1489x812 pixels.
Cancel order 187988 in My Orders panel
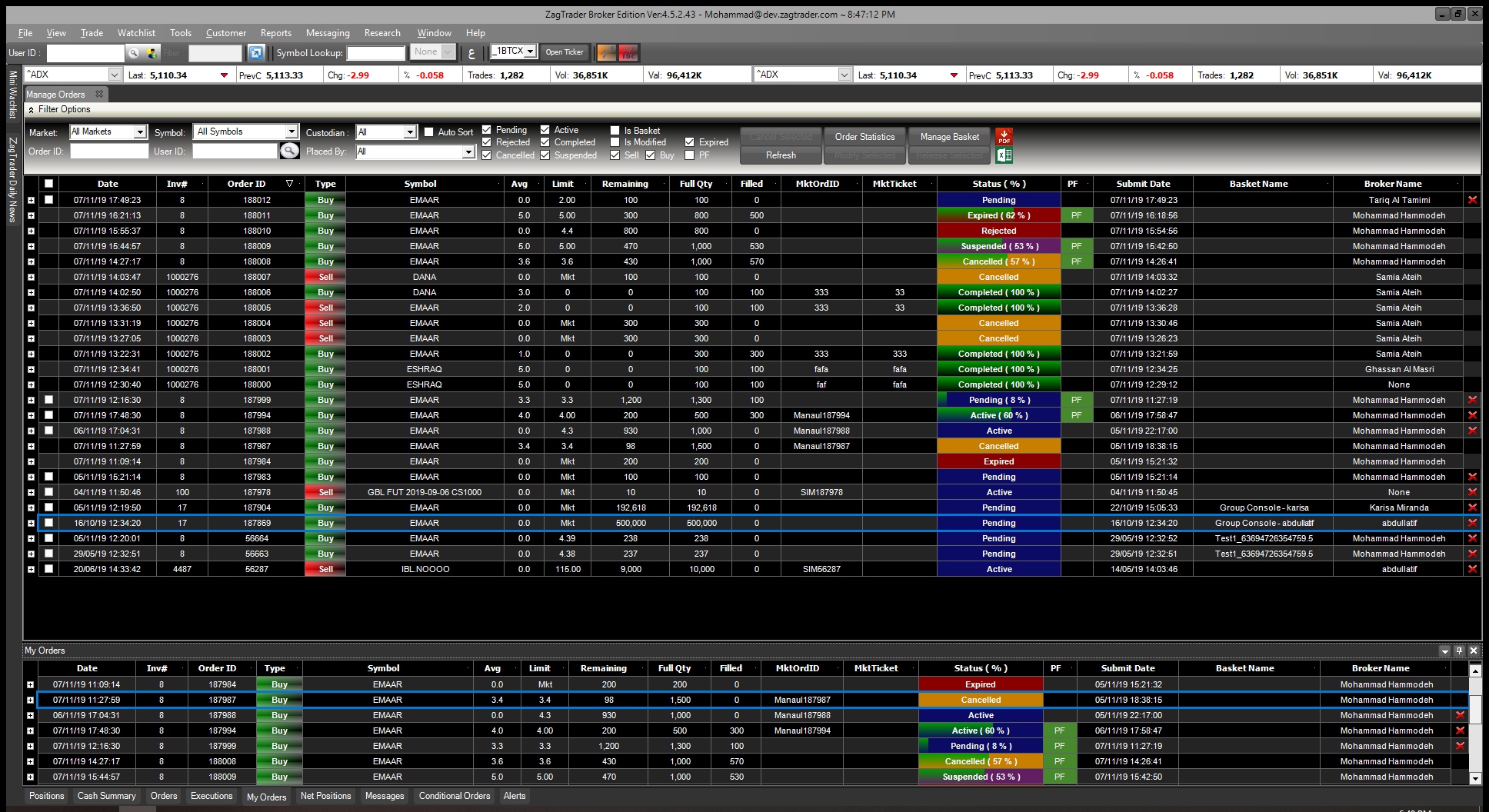click(1460, 715)
